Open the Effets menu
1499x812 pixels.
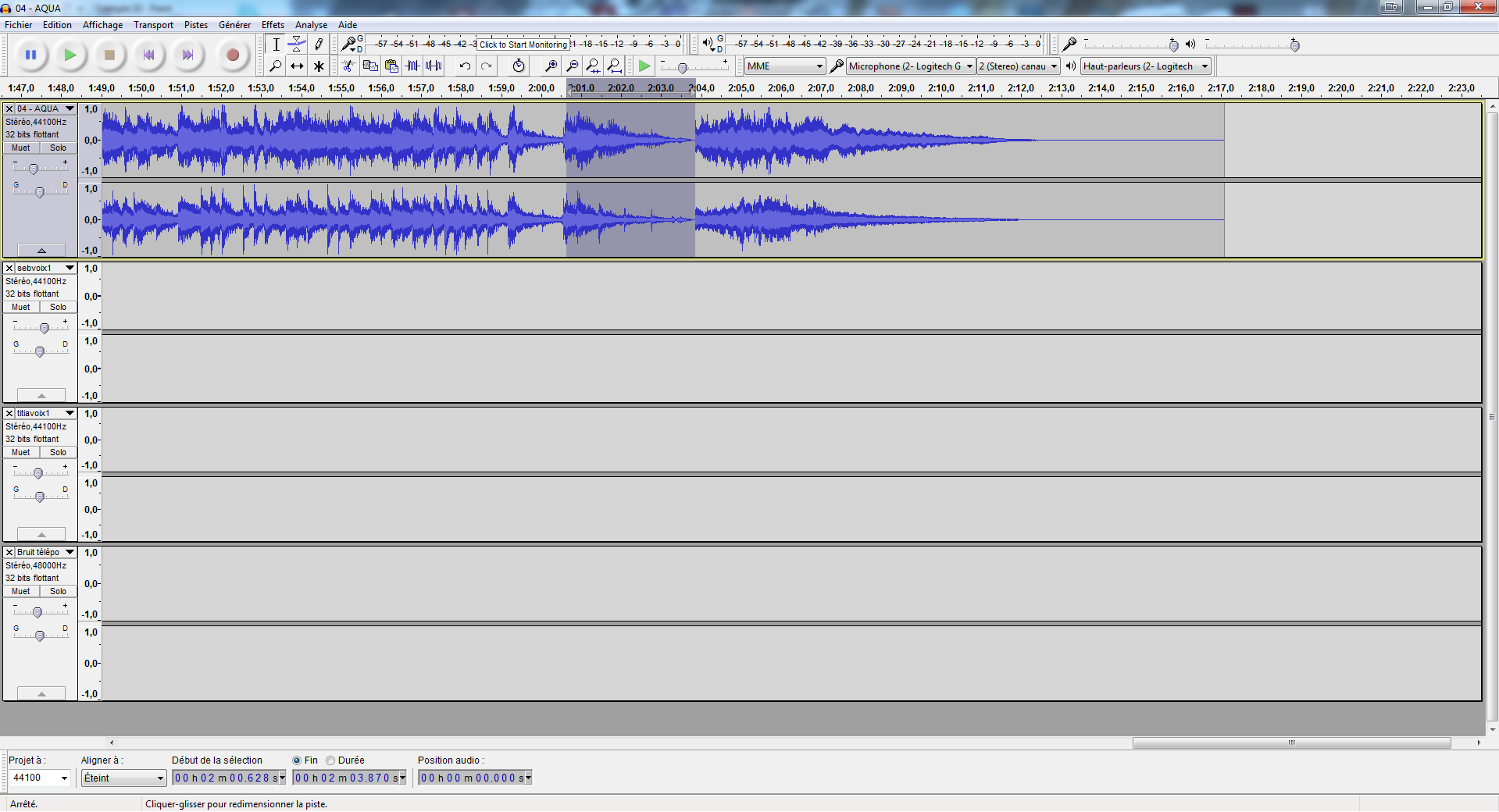click(273, 25)
